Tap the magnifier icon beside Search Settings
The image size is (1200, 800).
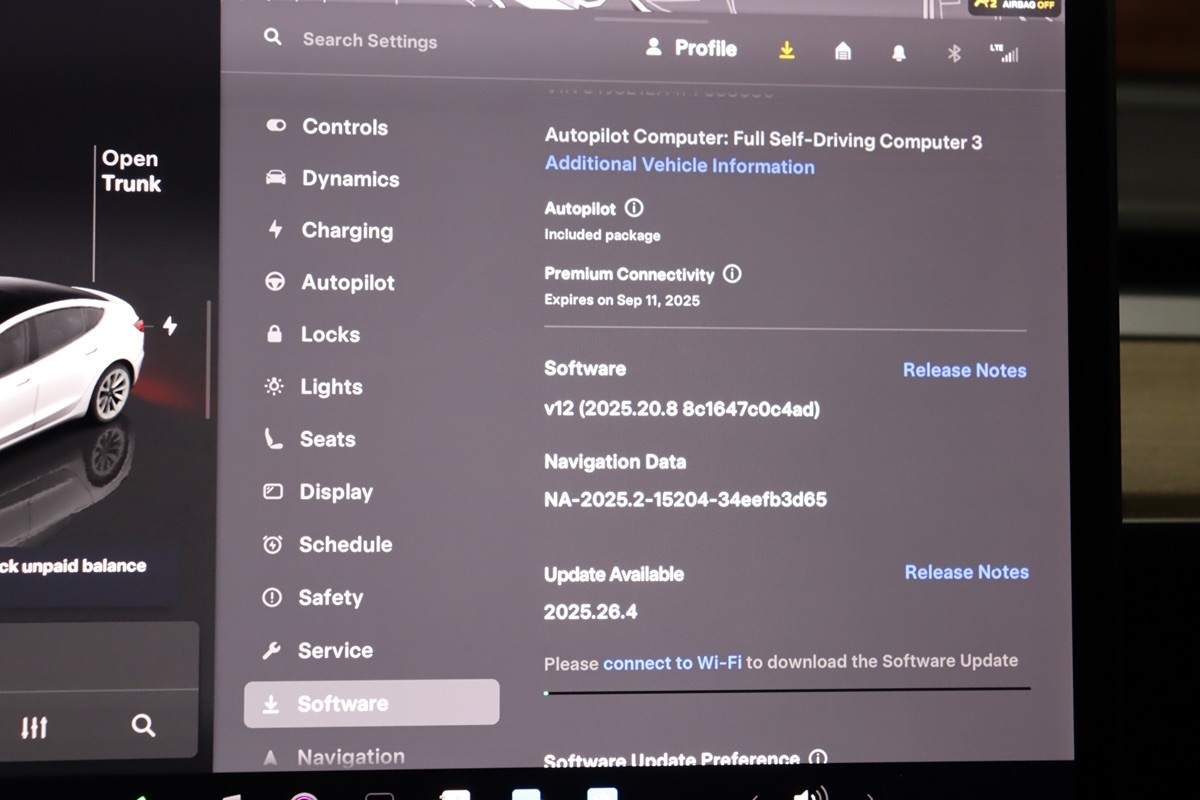(x=272, y=37)
